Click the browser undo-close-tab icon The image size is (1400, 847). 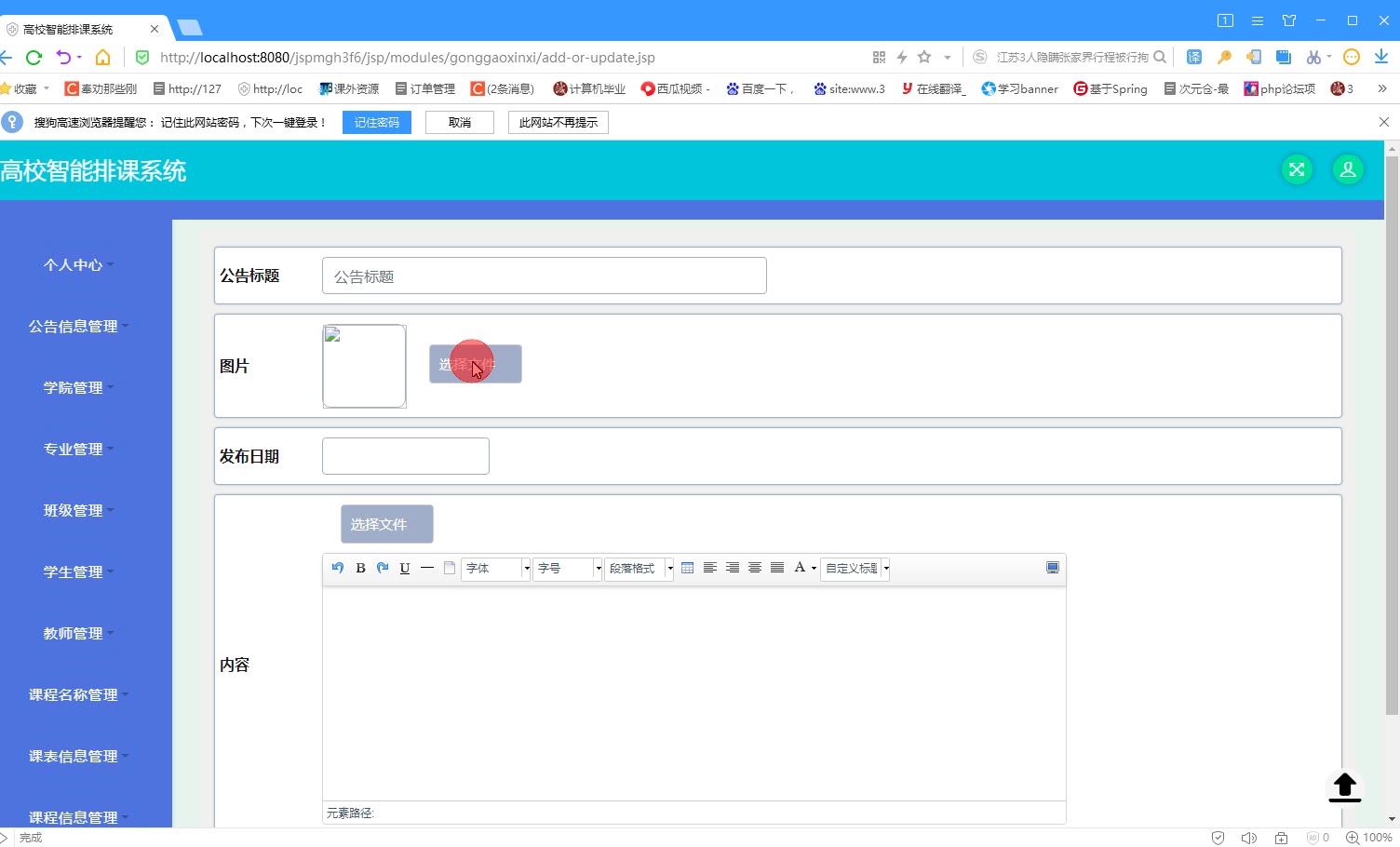pos(63,58)
